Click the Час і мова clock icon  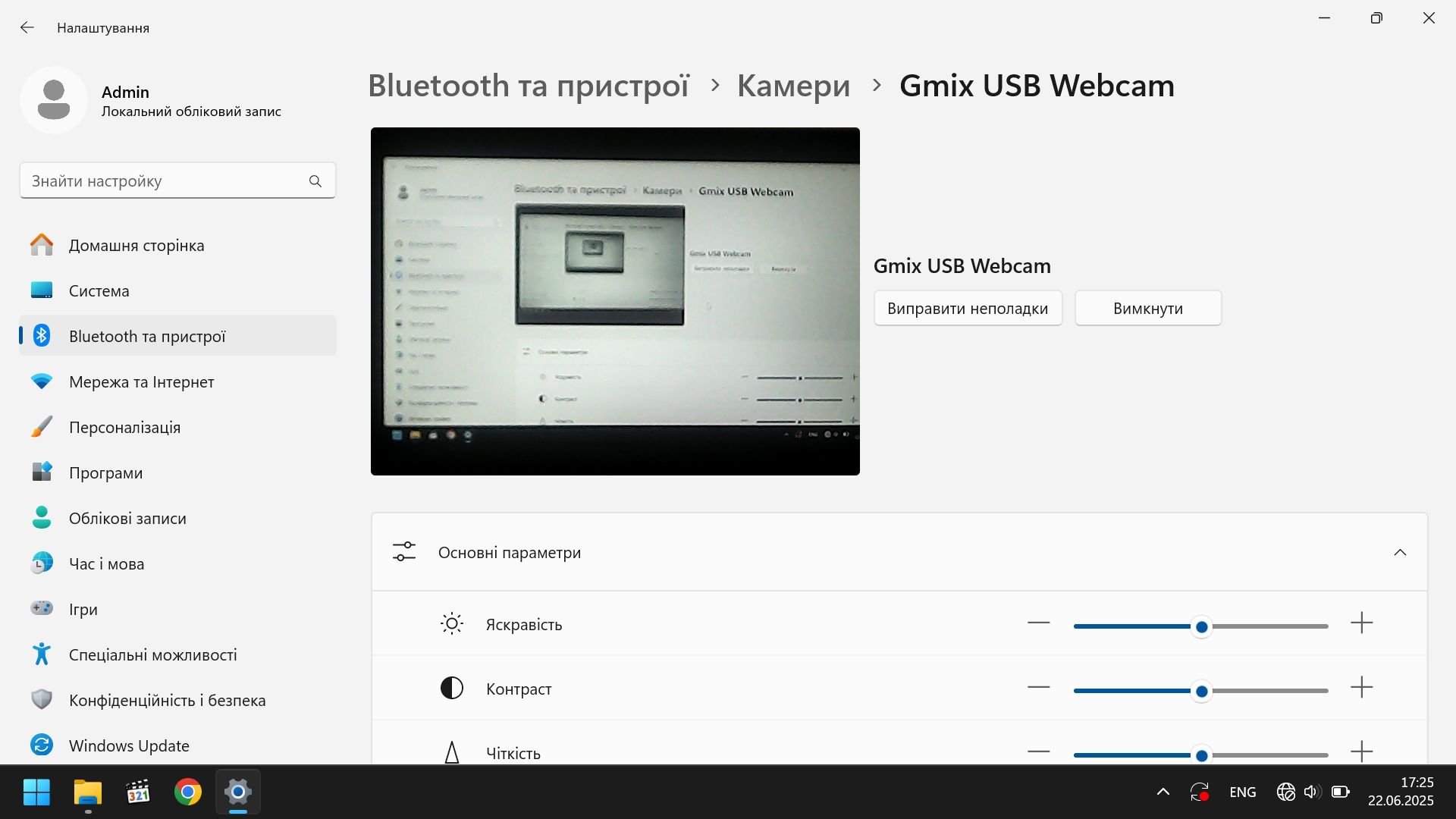42,563
